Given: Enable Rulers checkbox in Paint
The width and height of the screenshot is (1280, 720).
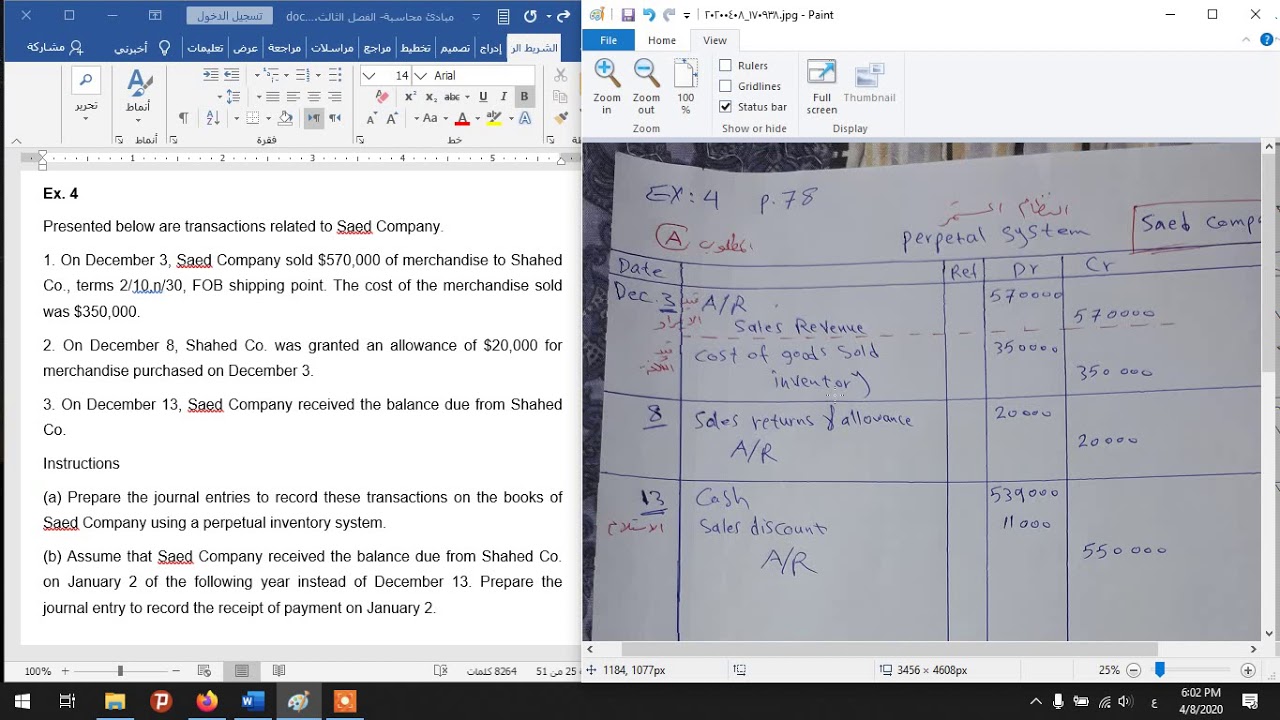Looking at the screenshot, I should [x=726, y=65].
